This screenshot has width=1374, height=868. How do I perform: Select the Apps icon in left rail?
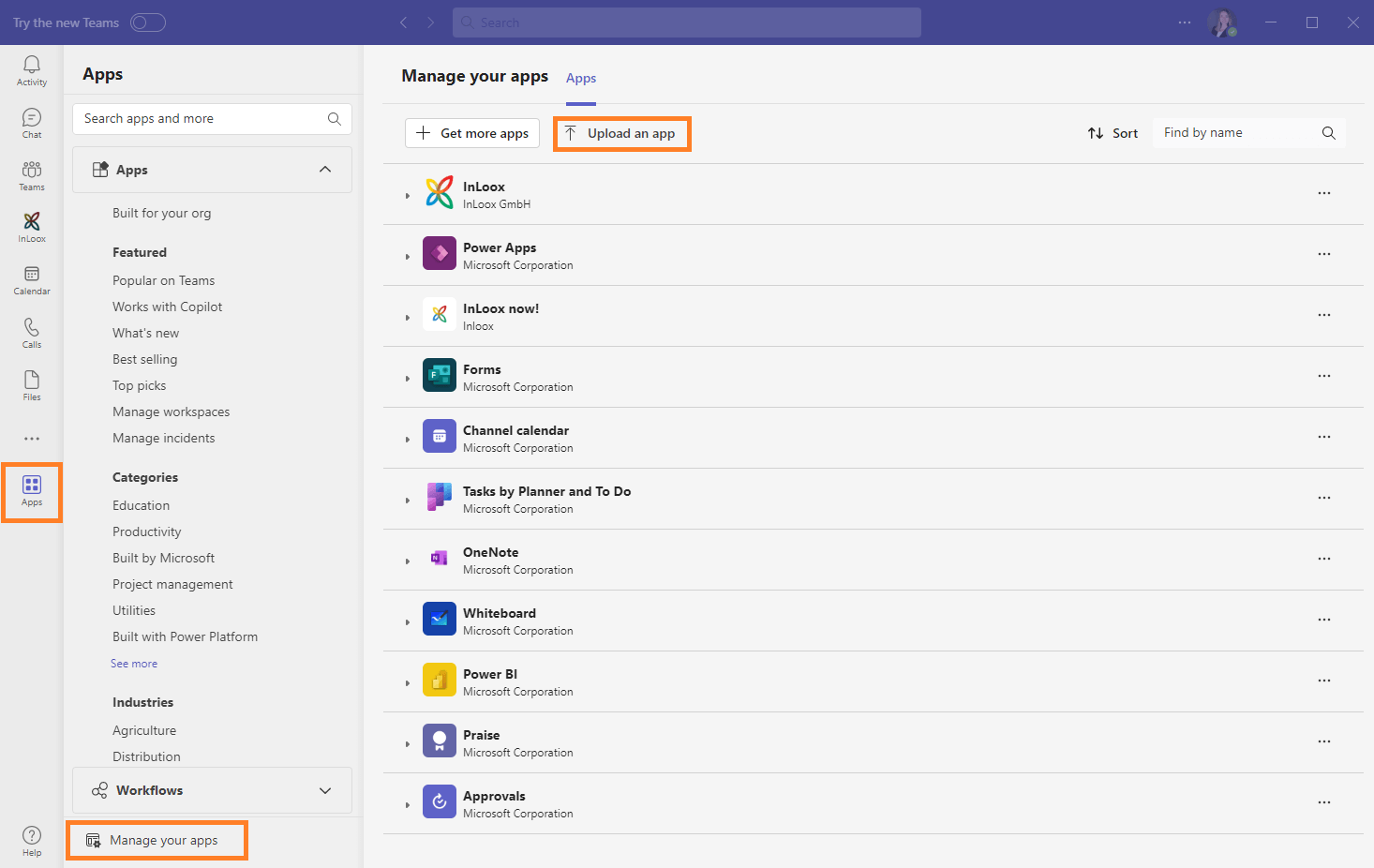[32, 491]
